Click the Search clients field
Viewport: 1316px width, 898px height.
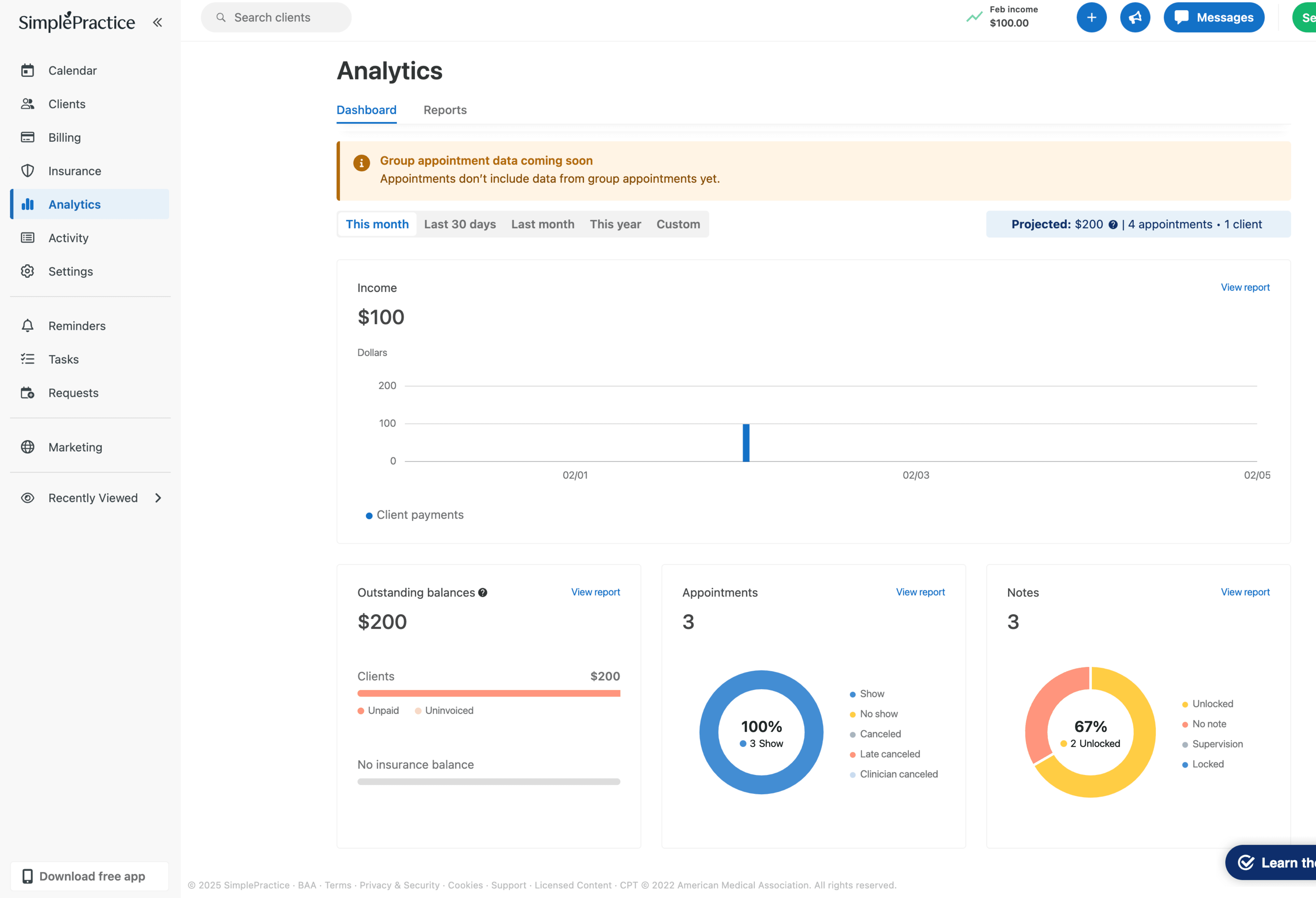[276, 18]
